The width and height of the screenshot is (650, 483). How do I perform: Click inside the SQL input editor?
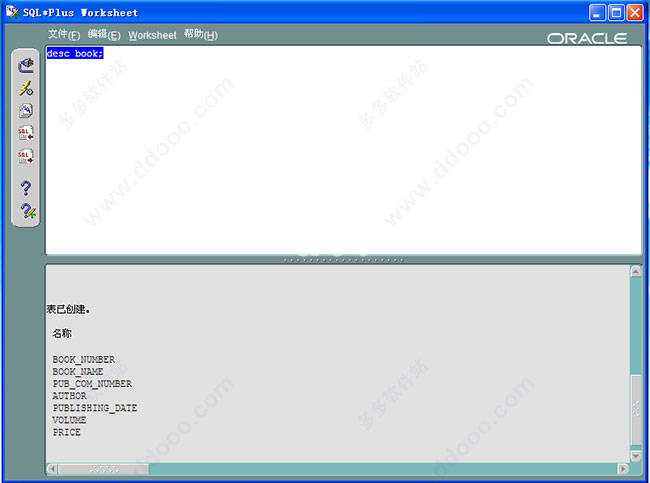(343, 150)
